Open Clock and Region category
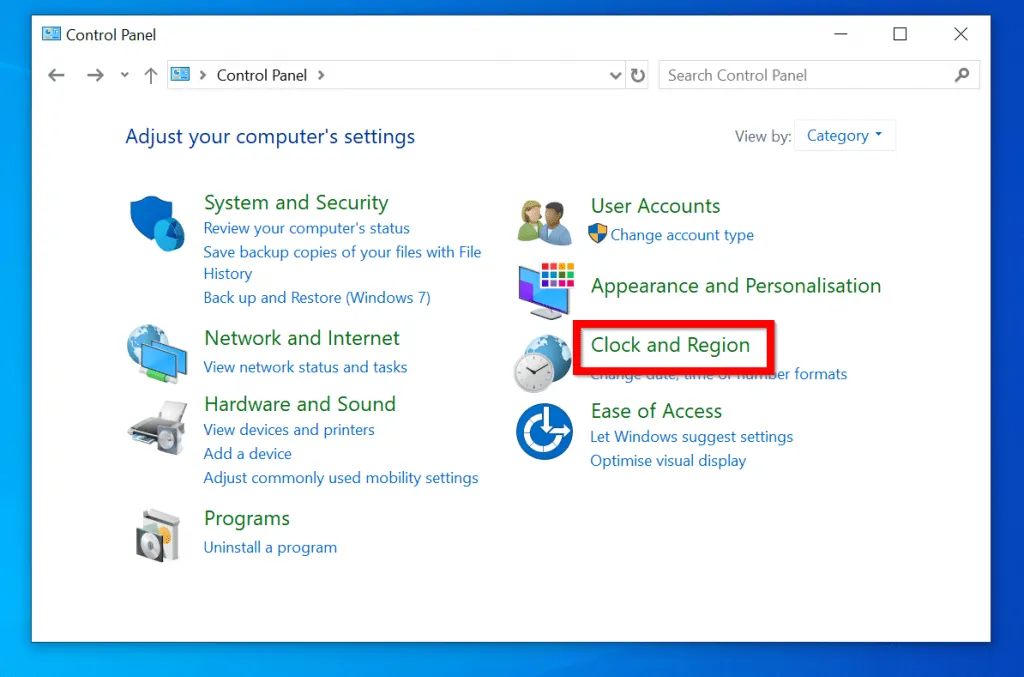1024x677 pixels. pyautogui.click(x=670, y=345)
